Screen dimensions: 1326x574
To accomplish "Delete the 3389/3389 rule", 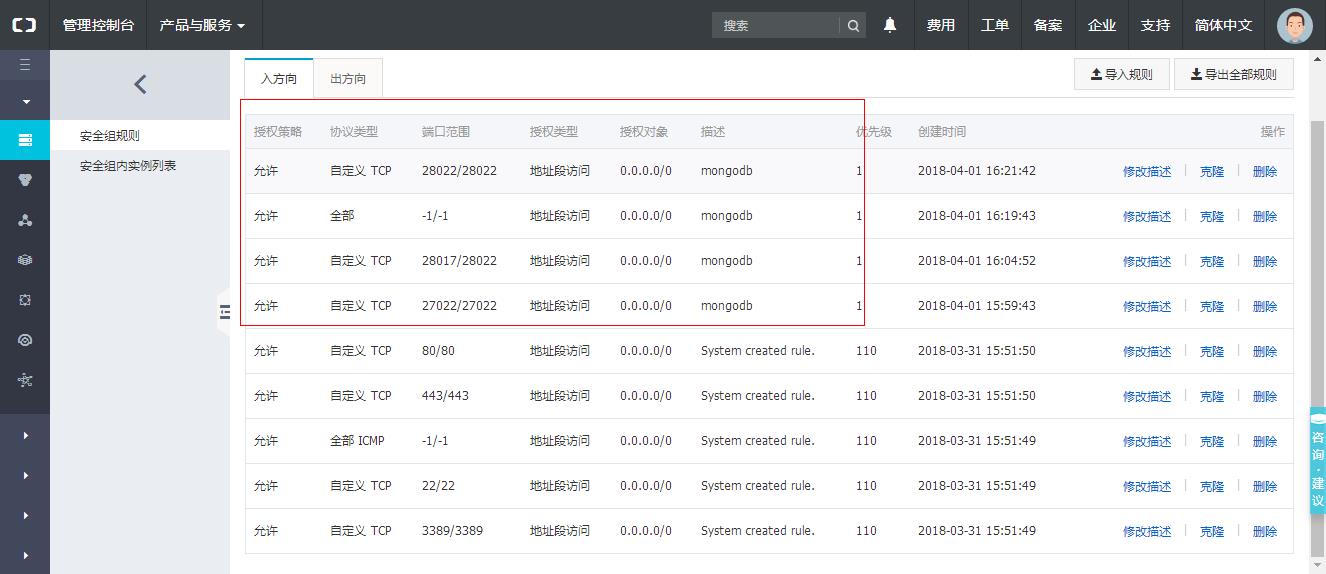I will coord(1265,532).
